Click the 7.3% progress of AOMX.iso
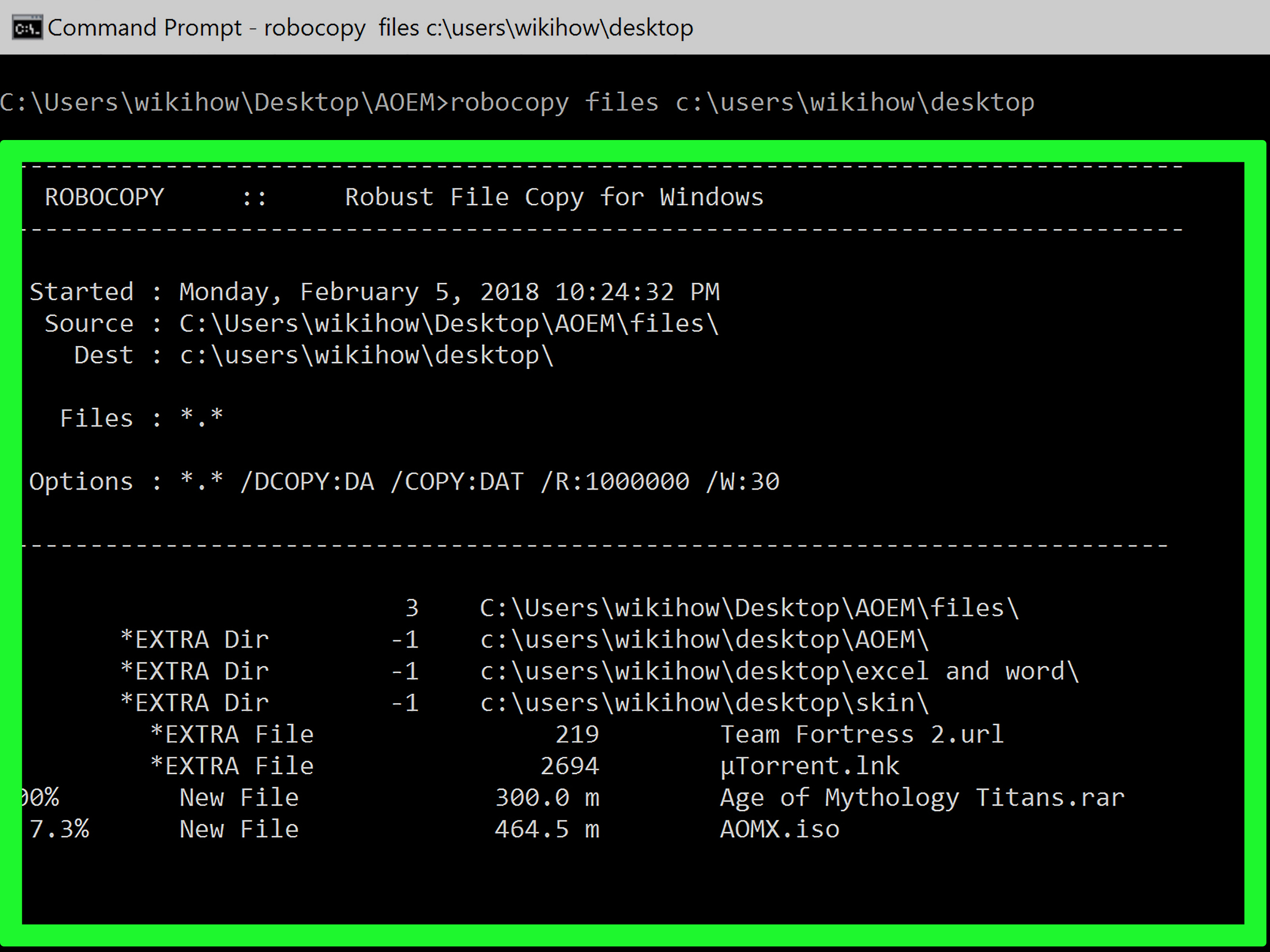This screenshot has width=1270, height=952. 59,829
